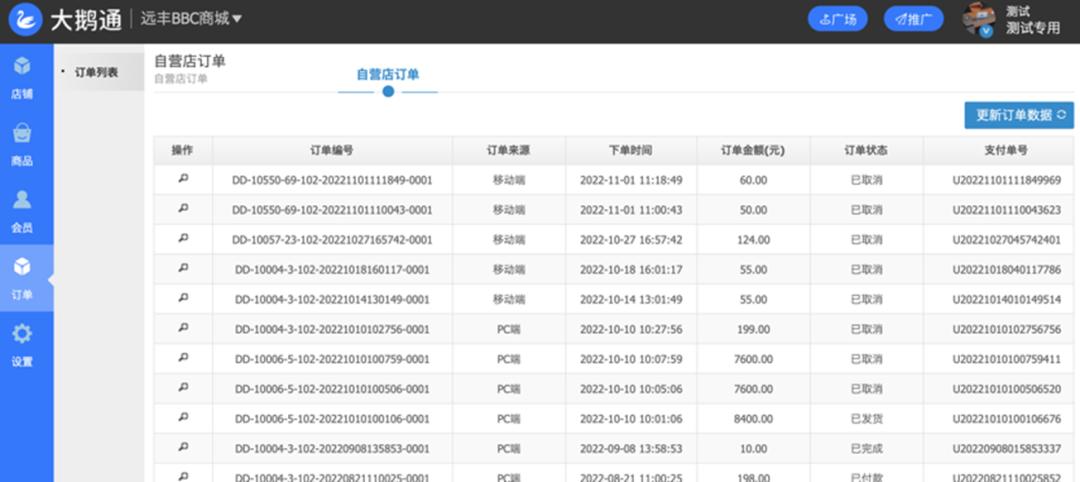This screenshot has height=482, width=1080.
Task: View order DD-10004-3-102-20221014130149-0001 magnifier icon
Action: click(183, 297)
